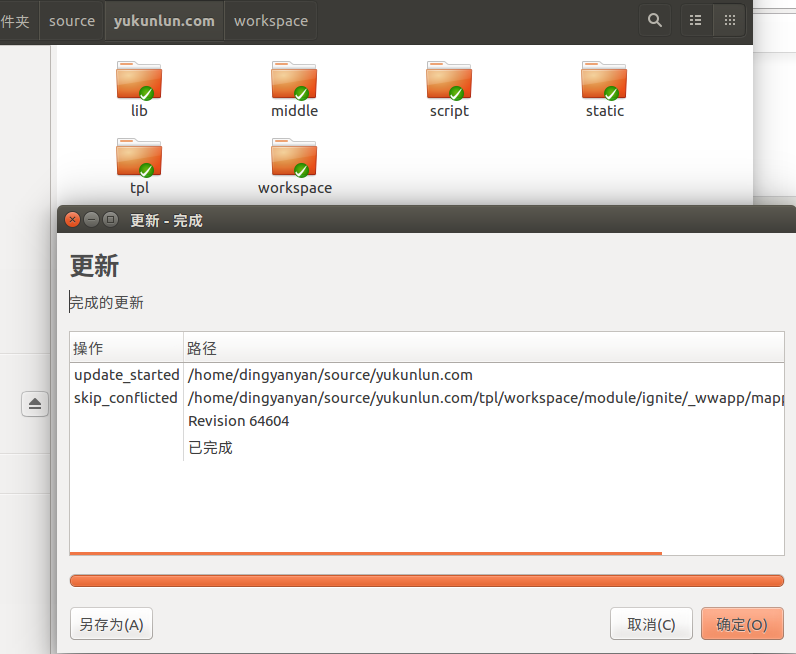Switch to grid view

click(x=729, y=20)
